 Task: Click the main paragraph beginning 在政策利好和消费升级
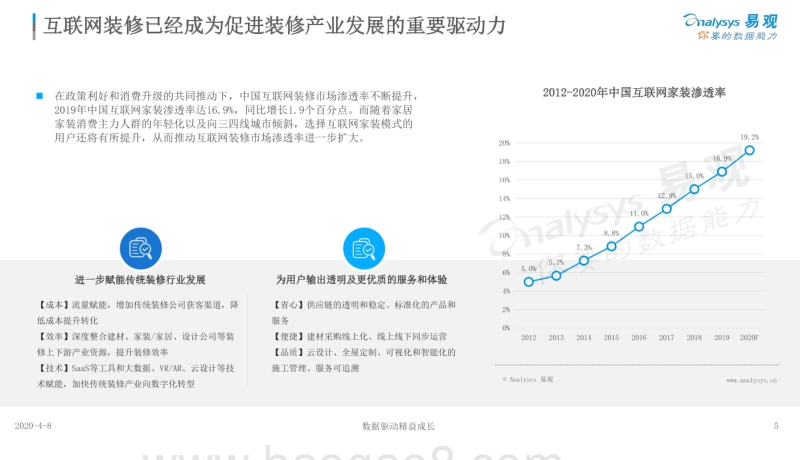(236, 117)
